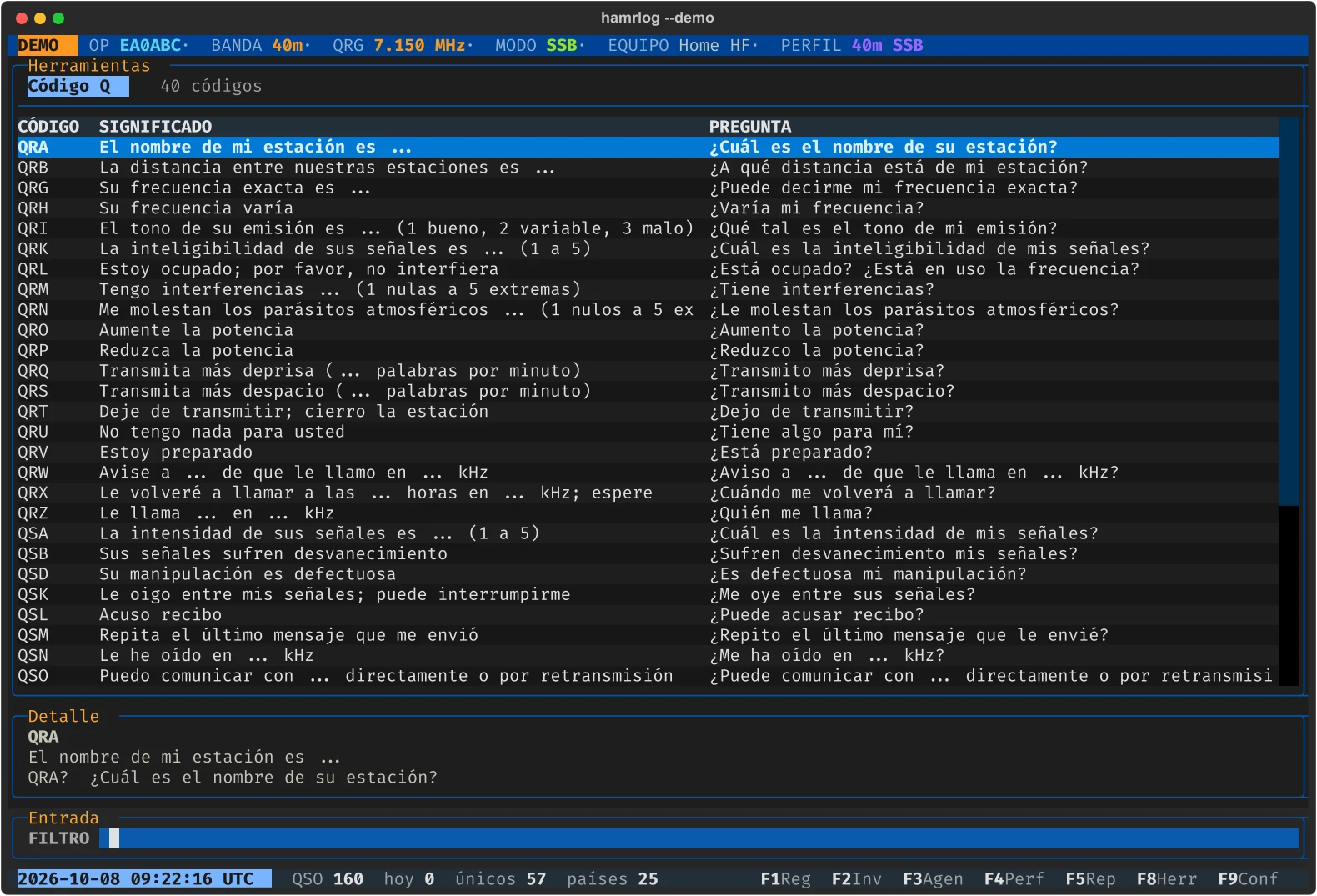The image size is (1317, 896).
Task: Click the SIGNIFICADO column header
Action: click(x=156, y=127)
